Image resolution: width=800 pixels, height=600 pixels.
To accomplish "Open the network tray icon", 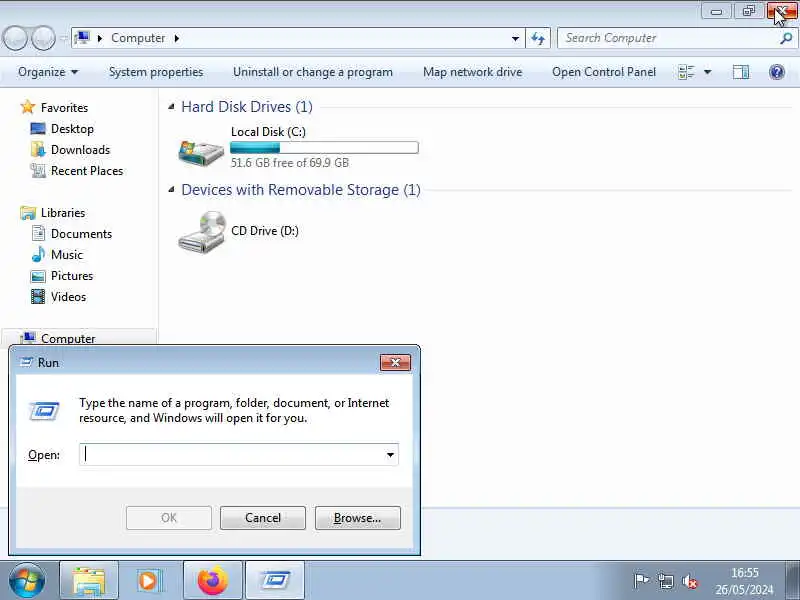I will pos(665,581).
